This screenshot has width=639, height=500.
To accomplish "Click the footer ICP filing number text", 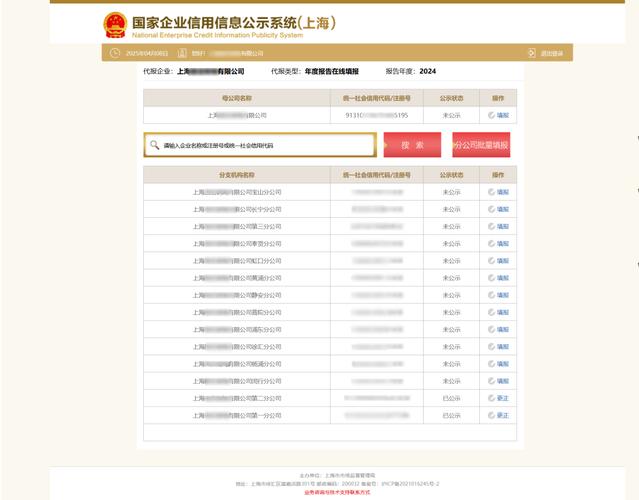I will (410, 484).
